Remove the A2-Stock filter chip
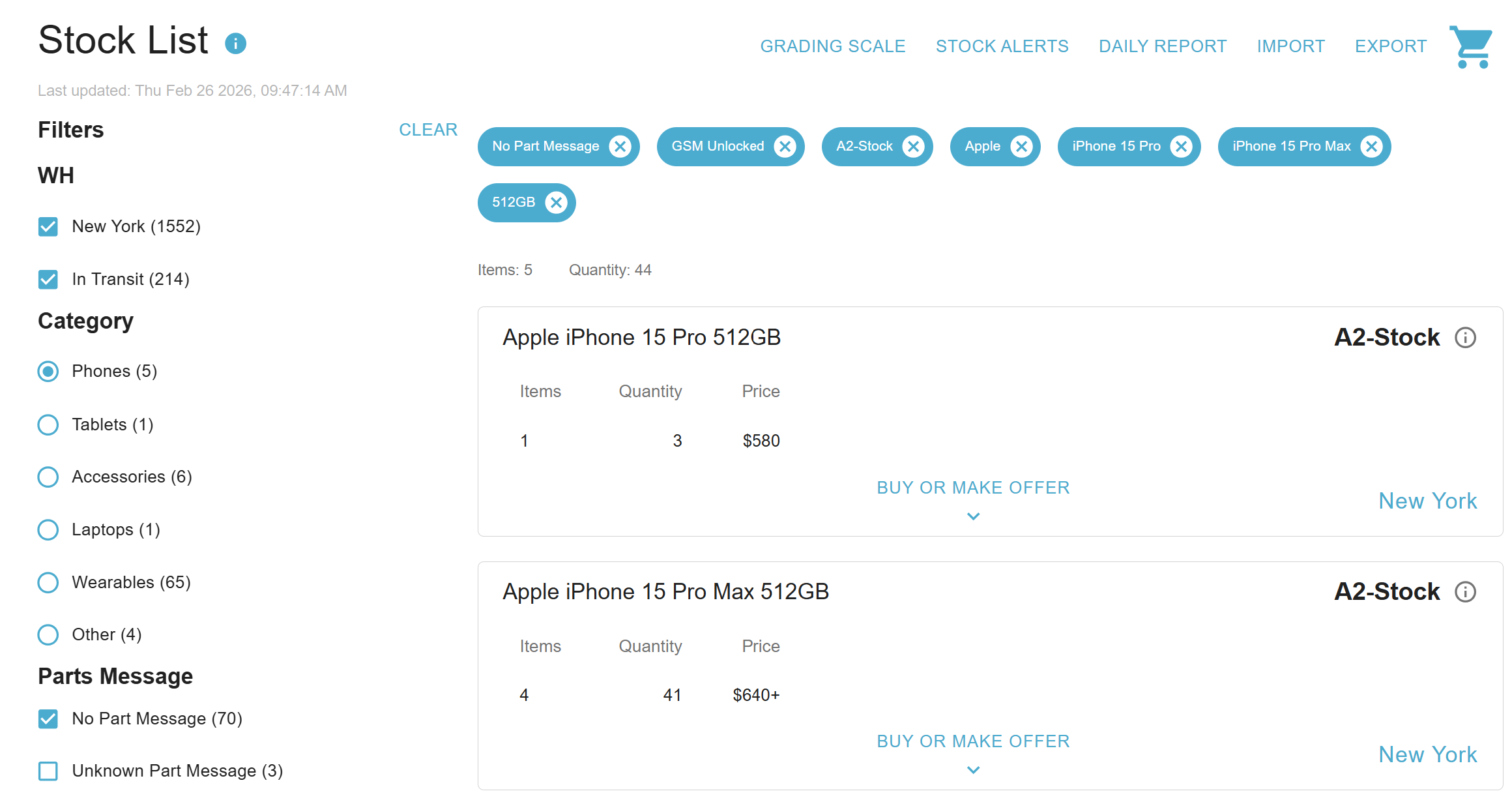The image size is (1512, 802). coord(913,147)
